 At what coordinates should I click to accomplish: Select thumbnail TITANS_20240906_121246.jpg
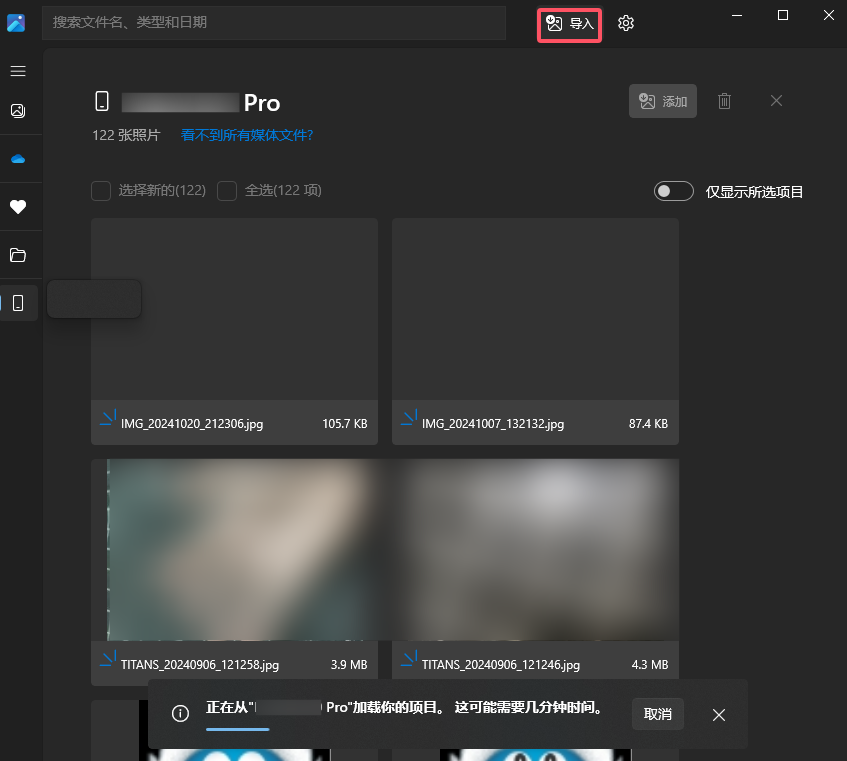535,550
